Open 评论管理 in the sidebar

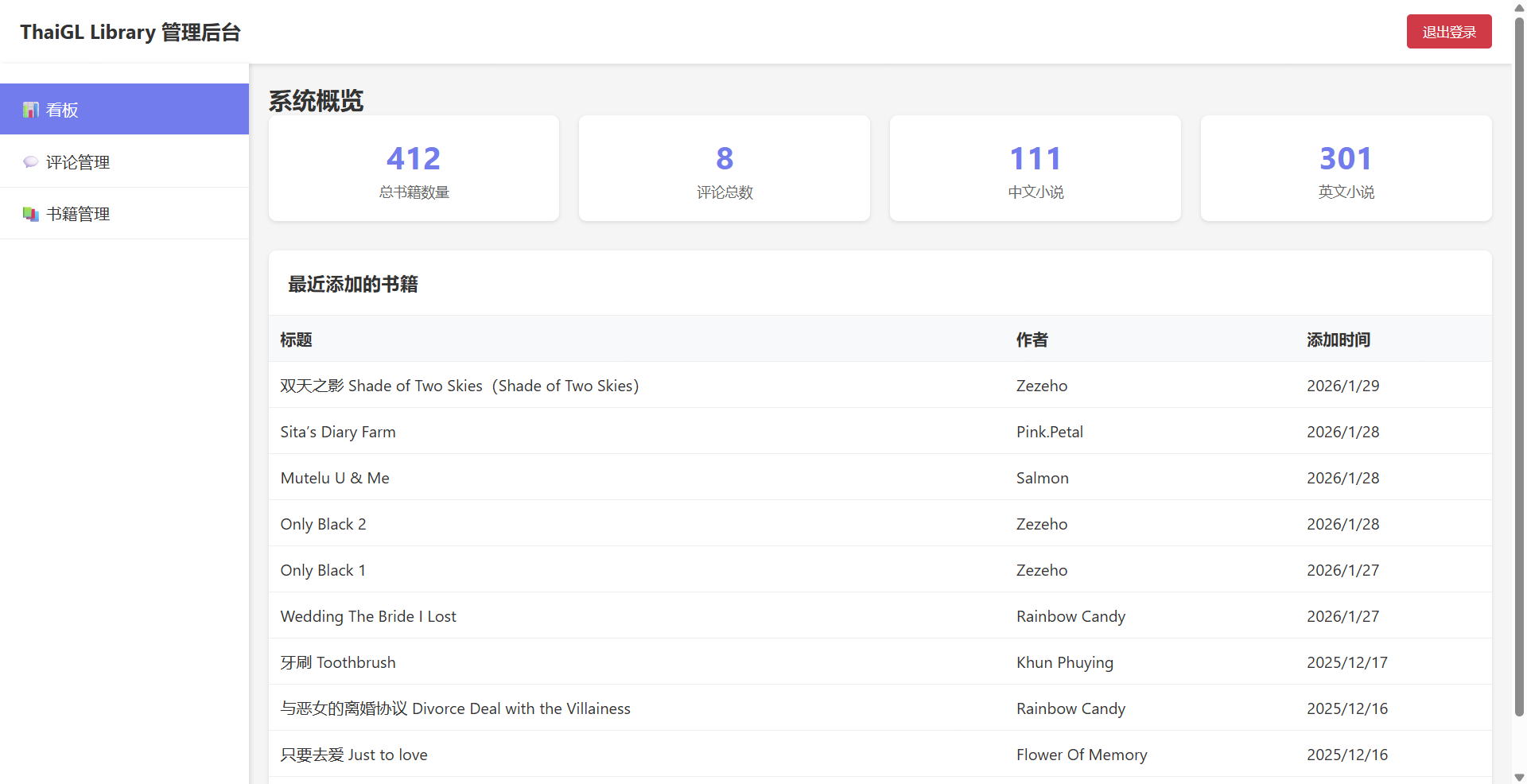coord(78,162)
